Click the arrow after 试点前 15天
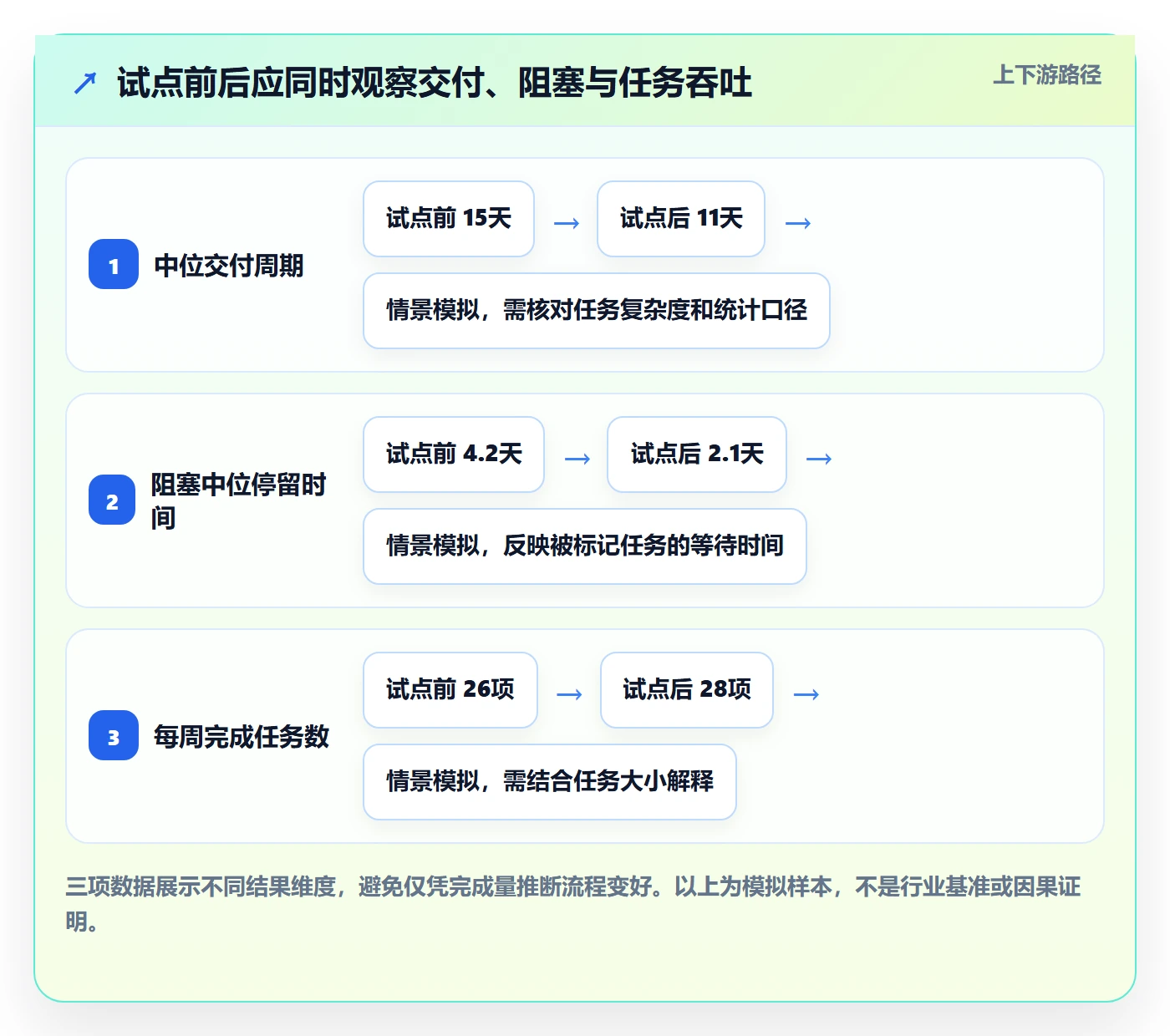1170x1036 pixels. 567,223
